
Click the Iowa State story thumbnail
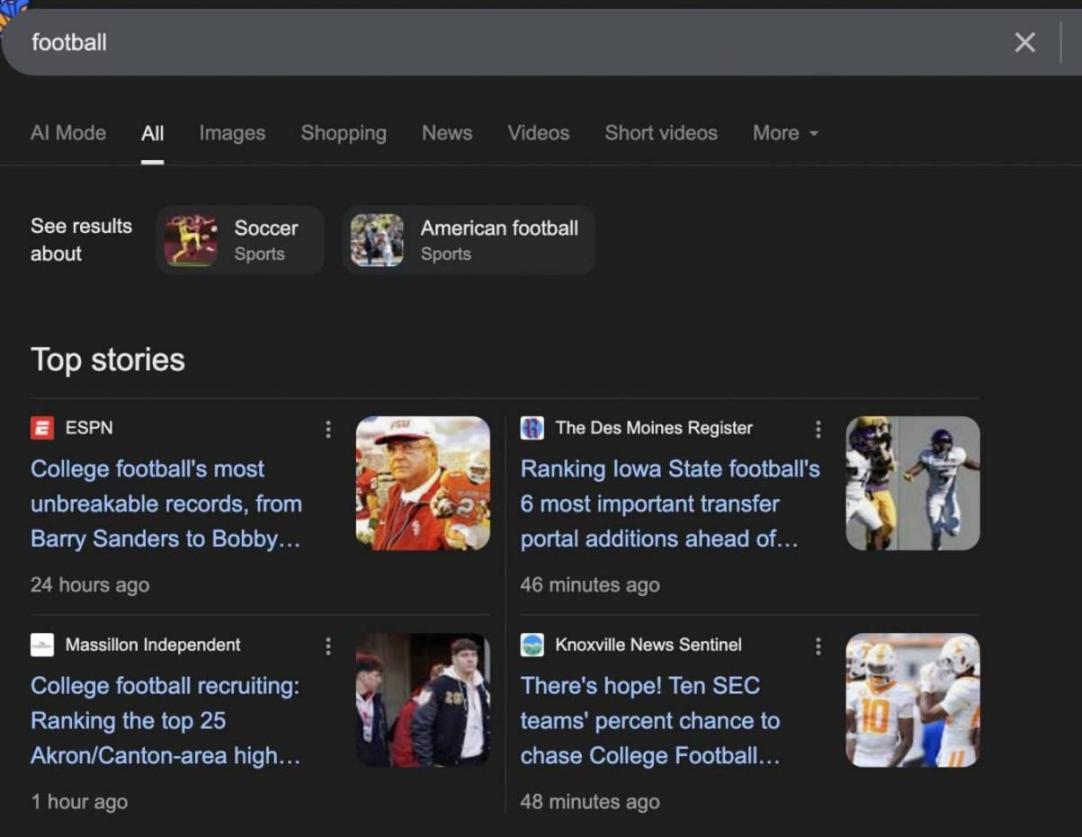[x=913, y=483]
